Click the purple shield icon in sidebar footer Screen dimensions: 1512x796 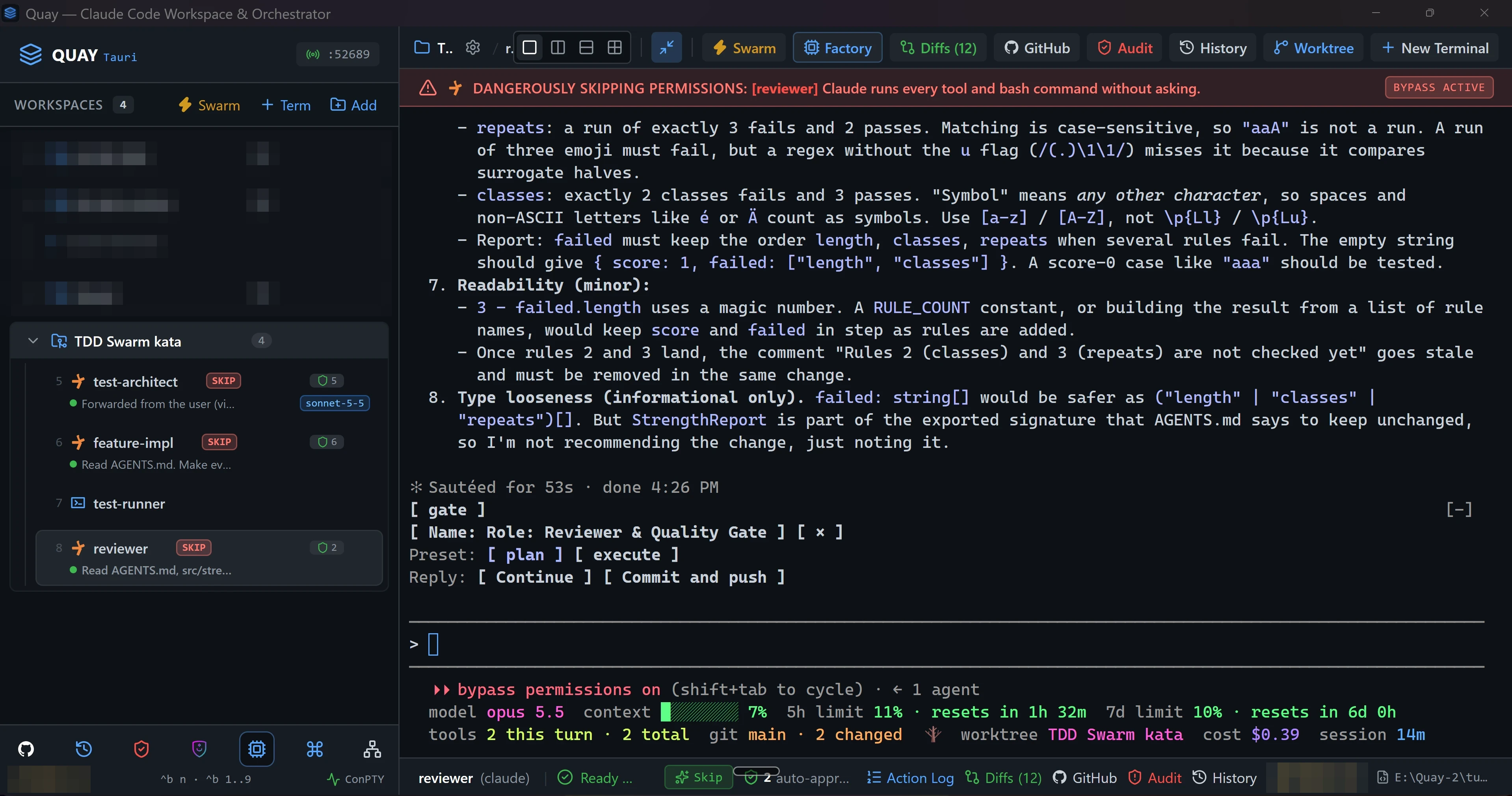tap(199, 749)
